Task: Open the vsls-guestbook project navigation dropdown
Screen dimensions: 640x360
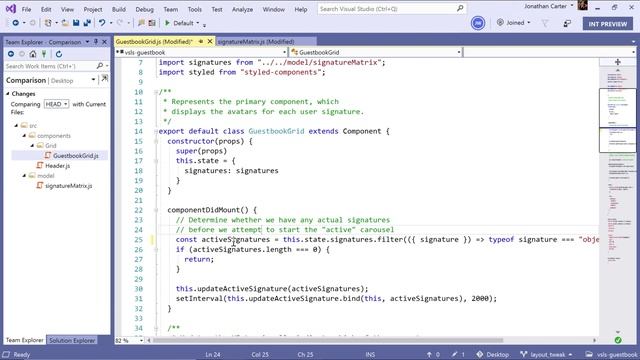Action: pyautogui.click(x=284, y=52)
